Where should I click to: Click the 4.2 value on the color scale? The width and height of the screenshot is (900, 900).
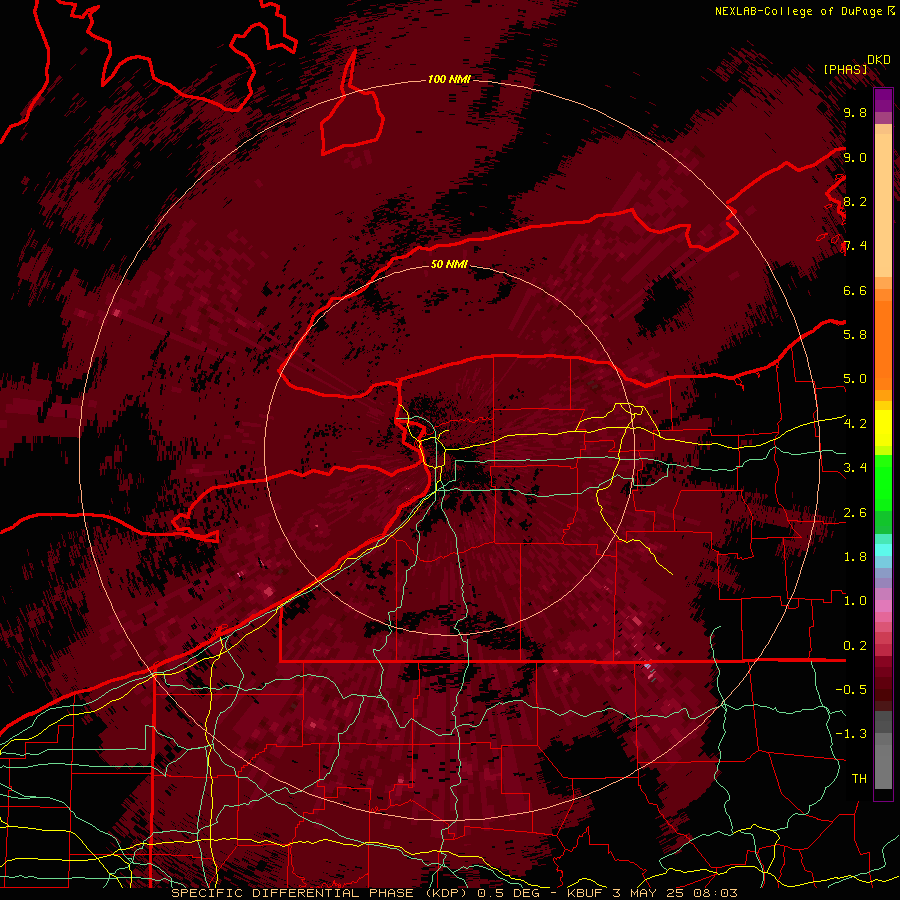855,424
